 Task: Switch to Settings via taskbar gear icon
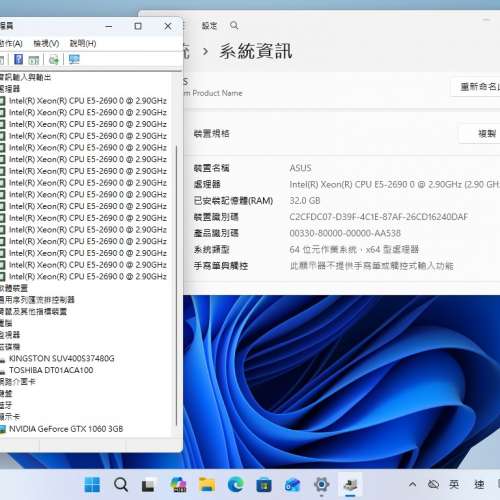coord(322,485)
